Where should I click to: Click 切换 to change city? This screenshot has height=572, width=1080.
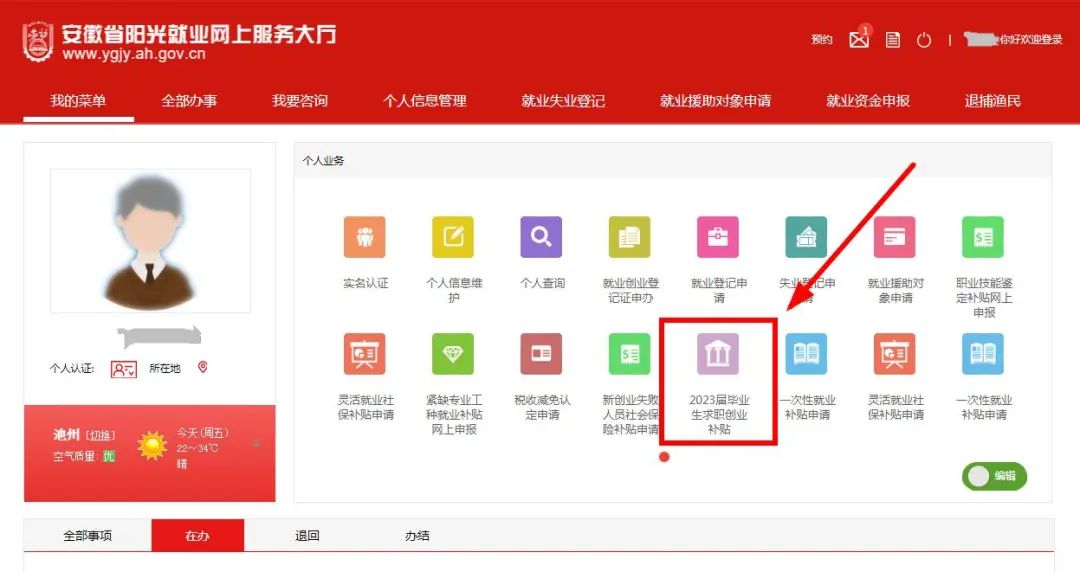pos(100,435)
